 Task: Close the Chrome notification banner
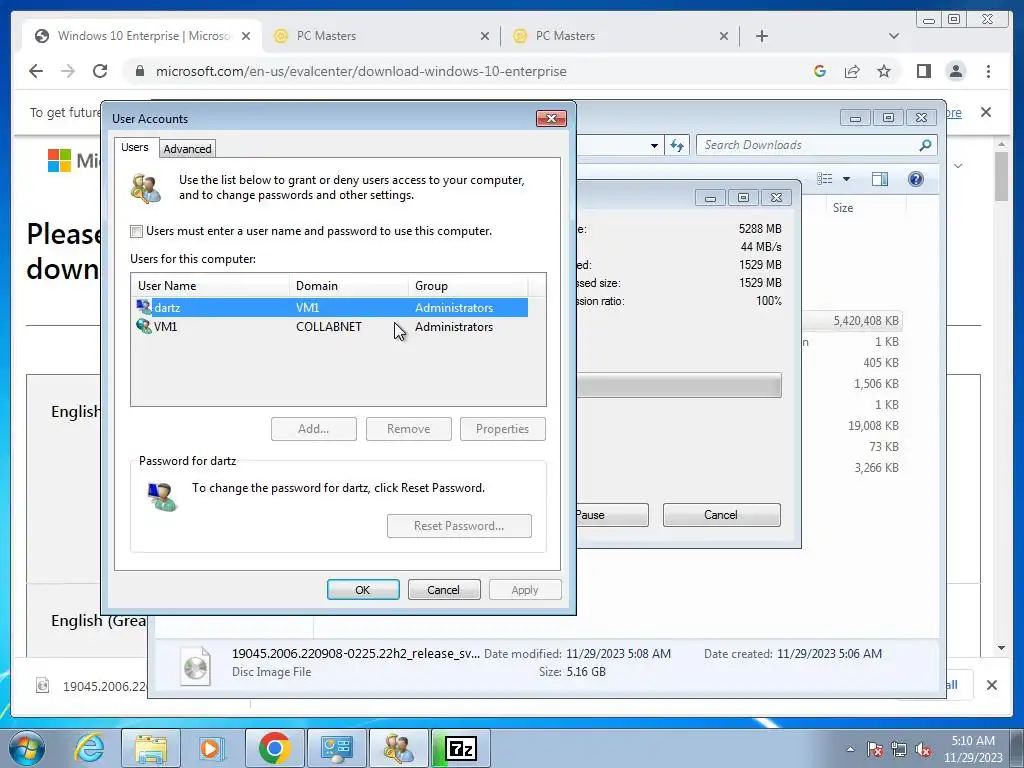click(985, 112)
